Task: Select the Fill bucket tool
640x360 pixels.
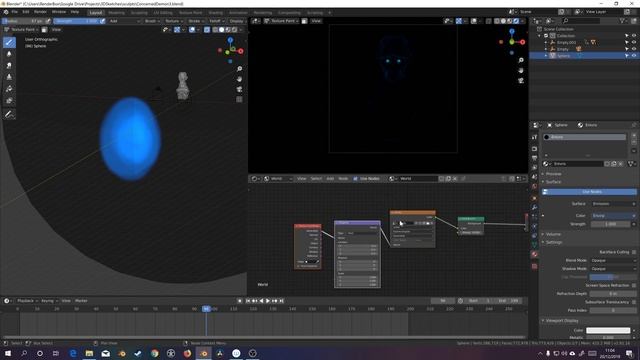Action: point(9,89)
